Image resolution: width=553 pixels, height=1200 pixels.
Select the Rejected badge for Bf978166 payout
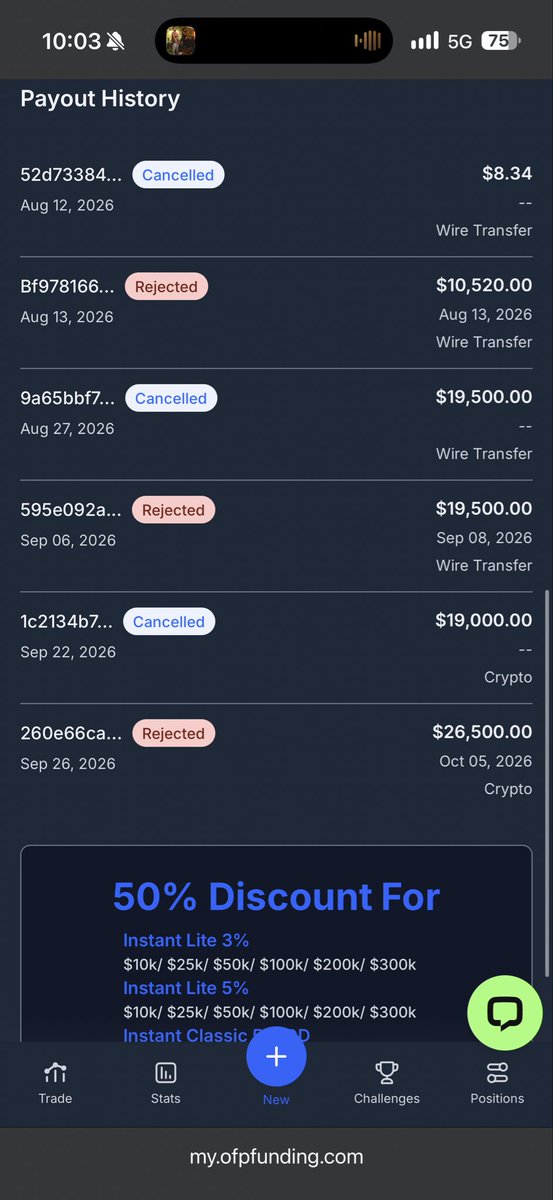(x=166, y=287)
